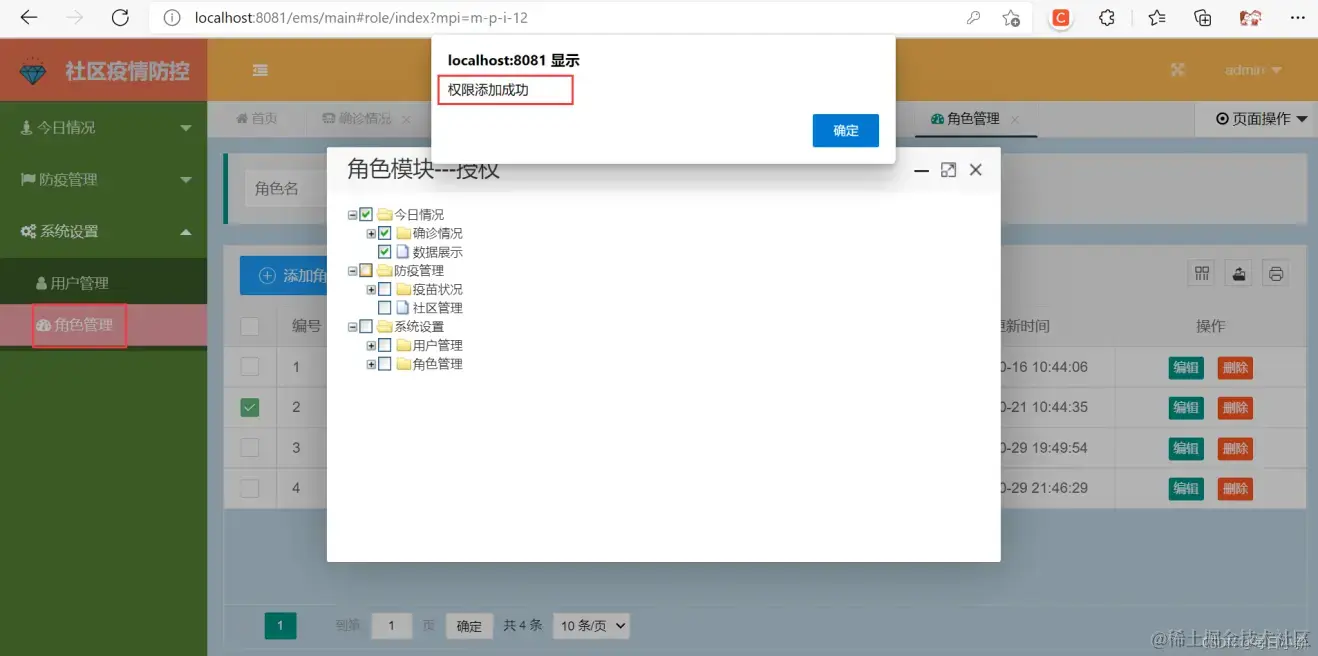This screenshot has width=1318, height=656.
Task: Open the browser favorites list icon
Action: click(x=1157, y=18)
